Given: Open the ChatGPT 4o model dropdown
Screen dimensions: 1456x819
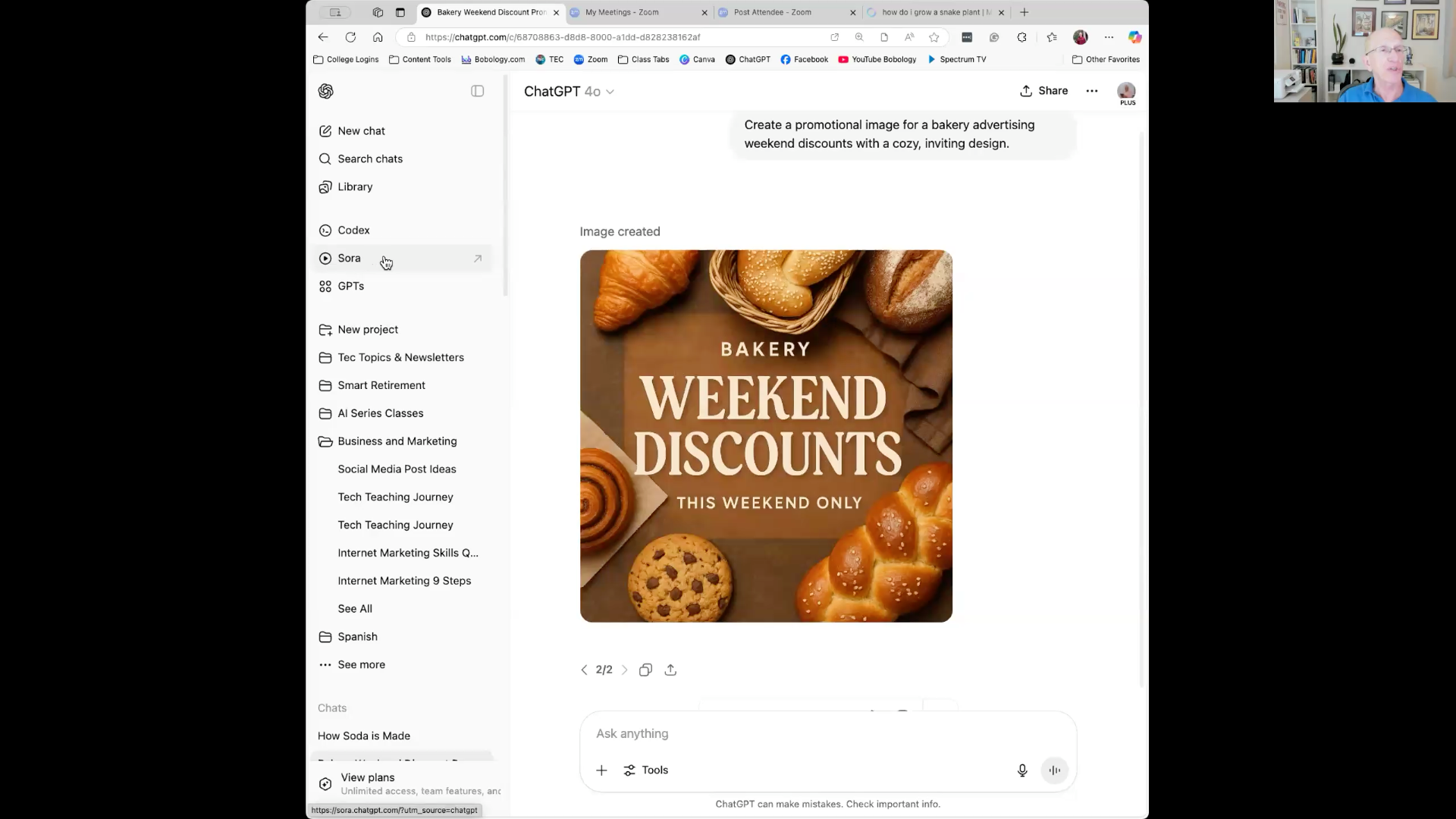Looking at the screenshot, I should click(569, 91).
